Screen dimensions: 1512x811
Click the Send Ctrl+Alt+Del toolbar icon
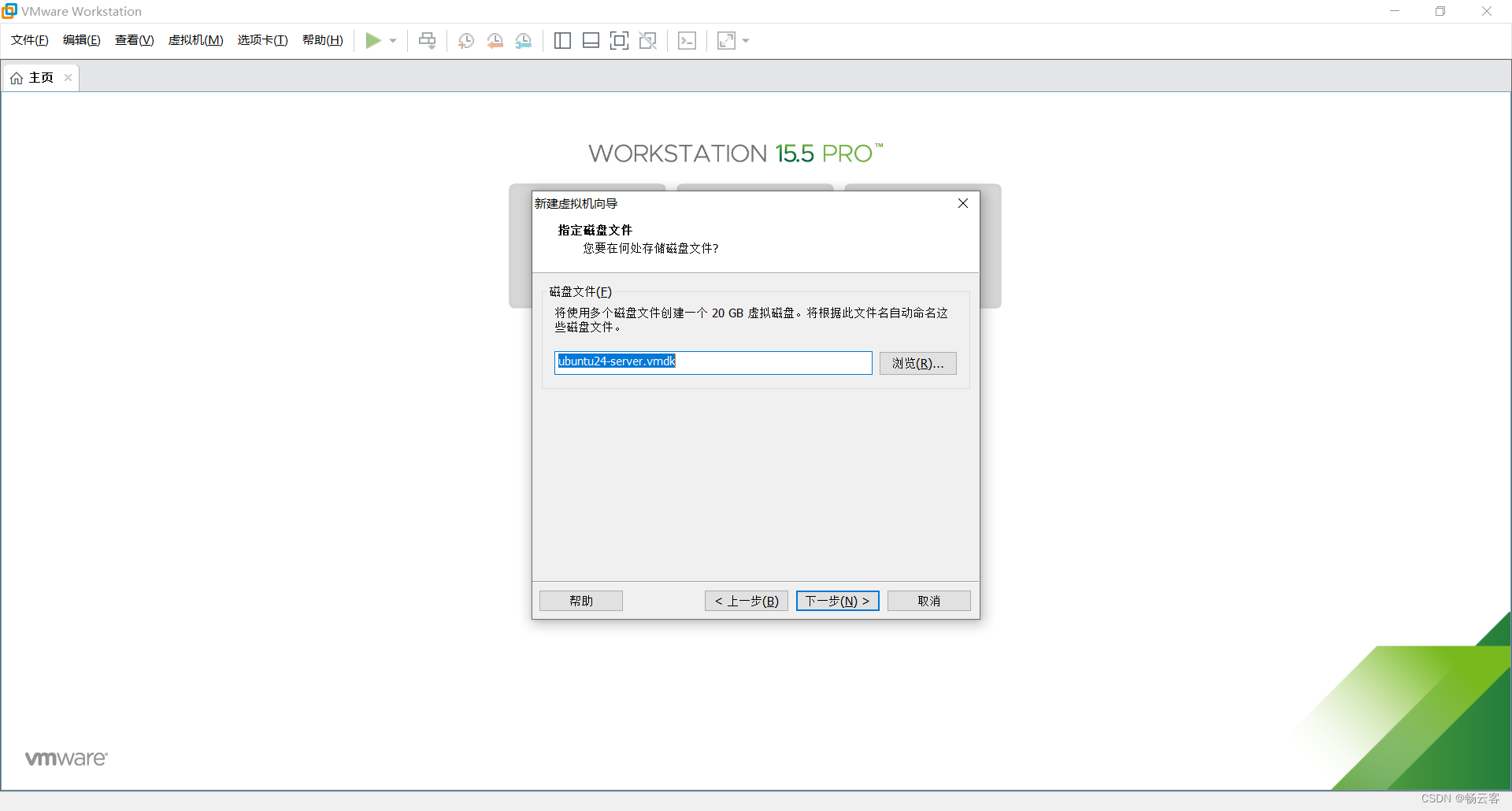coord(427,41)
